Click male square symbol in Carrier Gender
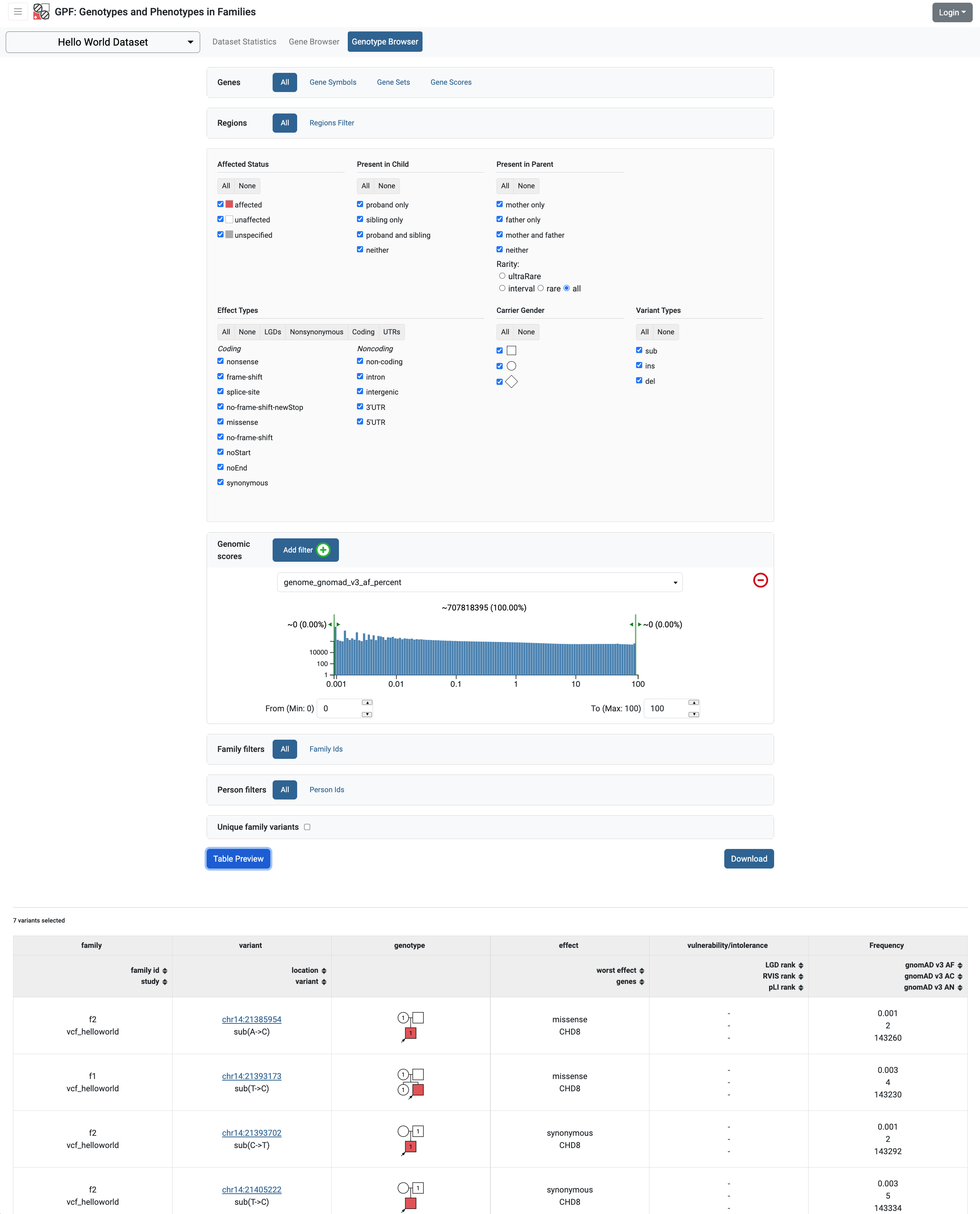This screenshot has width=980, height=1214. tap(511, 350)
